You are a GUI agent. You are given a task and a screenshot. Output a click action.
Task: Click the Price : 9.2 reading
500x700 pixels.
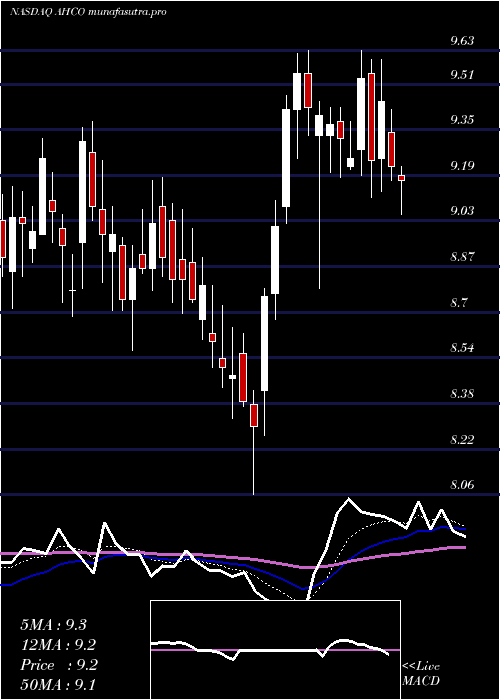pos(59,665)
